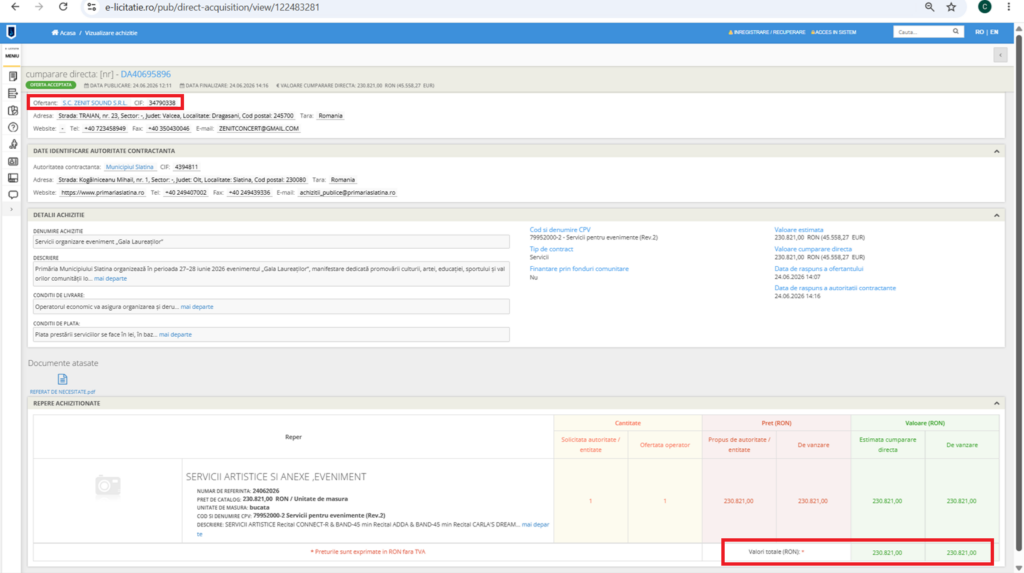Collapse panel with top-right arrow button

click(1000, 56)
